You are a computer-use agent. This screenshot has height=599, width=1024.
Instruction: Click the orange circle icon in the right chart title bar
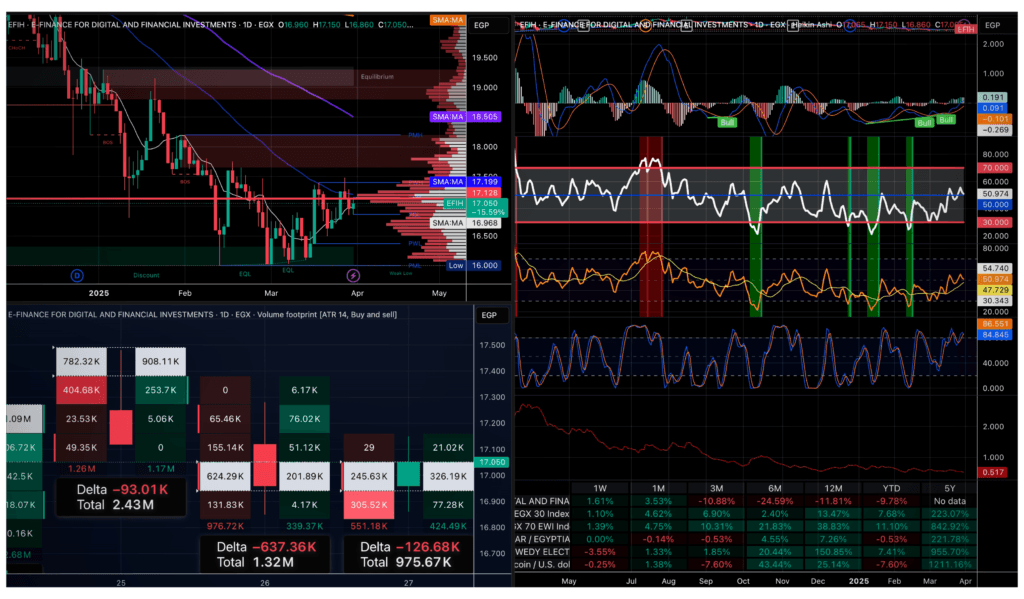(x=645, y=25)
